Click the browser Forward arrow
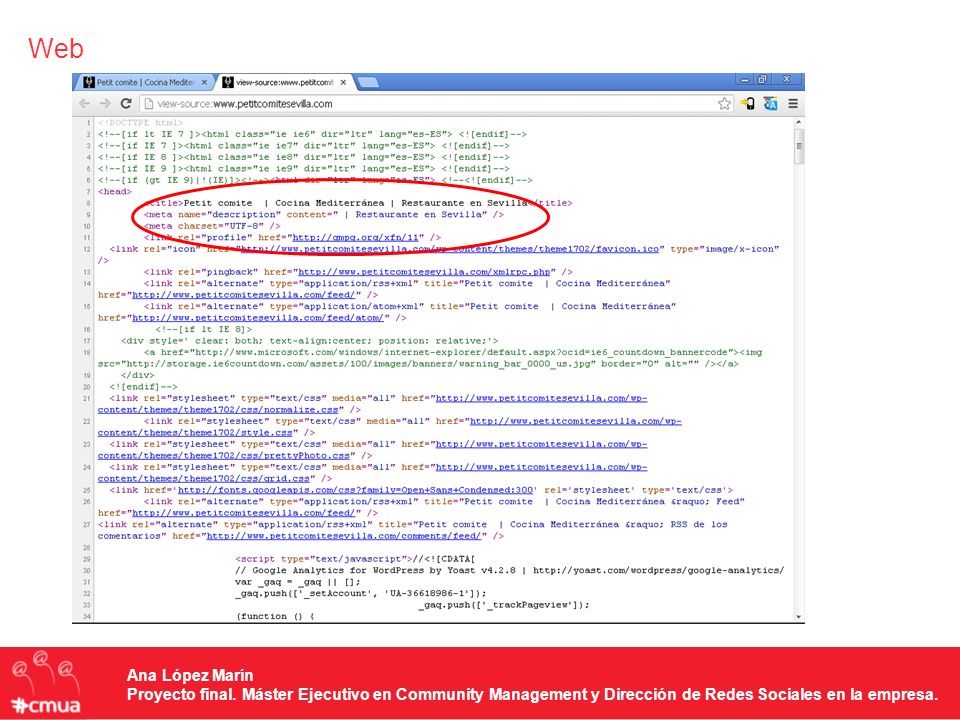Image resolution: width=960 pixels, height=720 pixels. tap(105, 103)
